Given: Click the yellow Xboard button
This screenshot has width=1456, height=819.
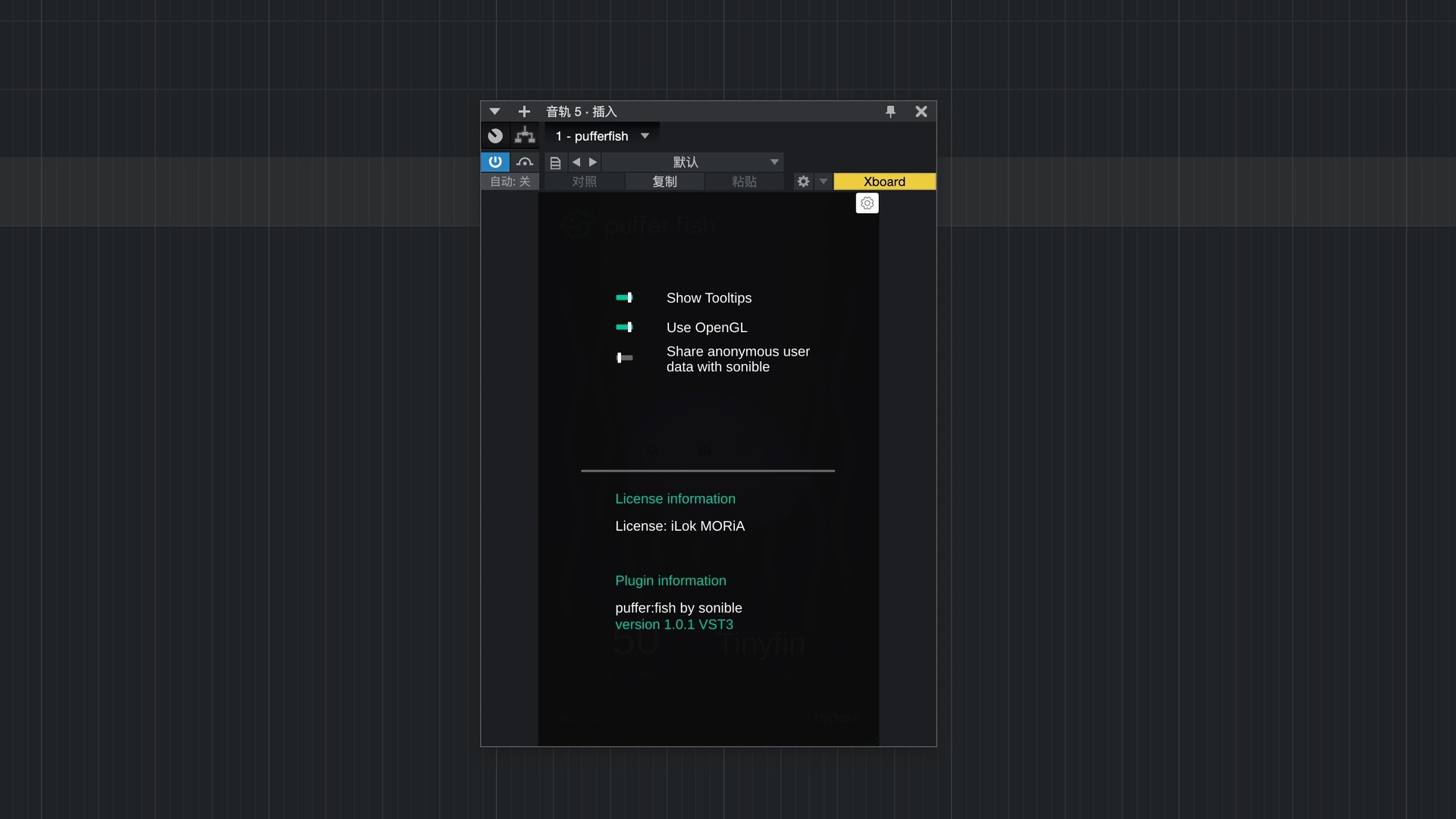Looking at the screenshot, I should point(884,181).
